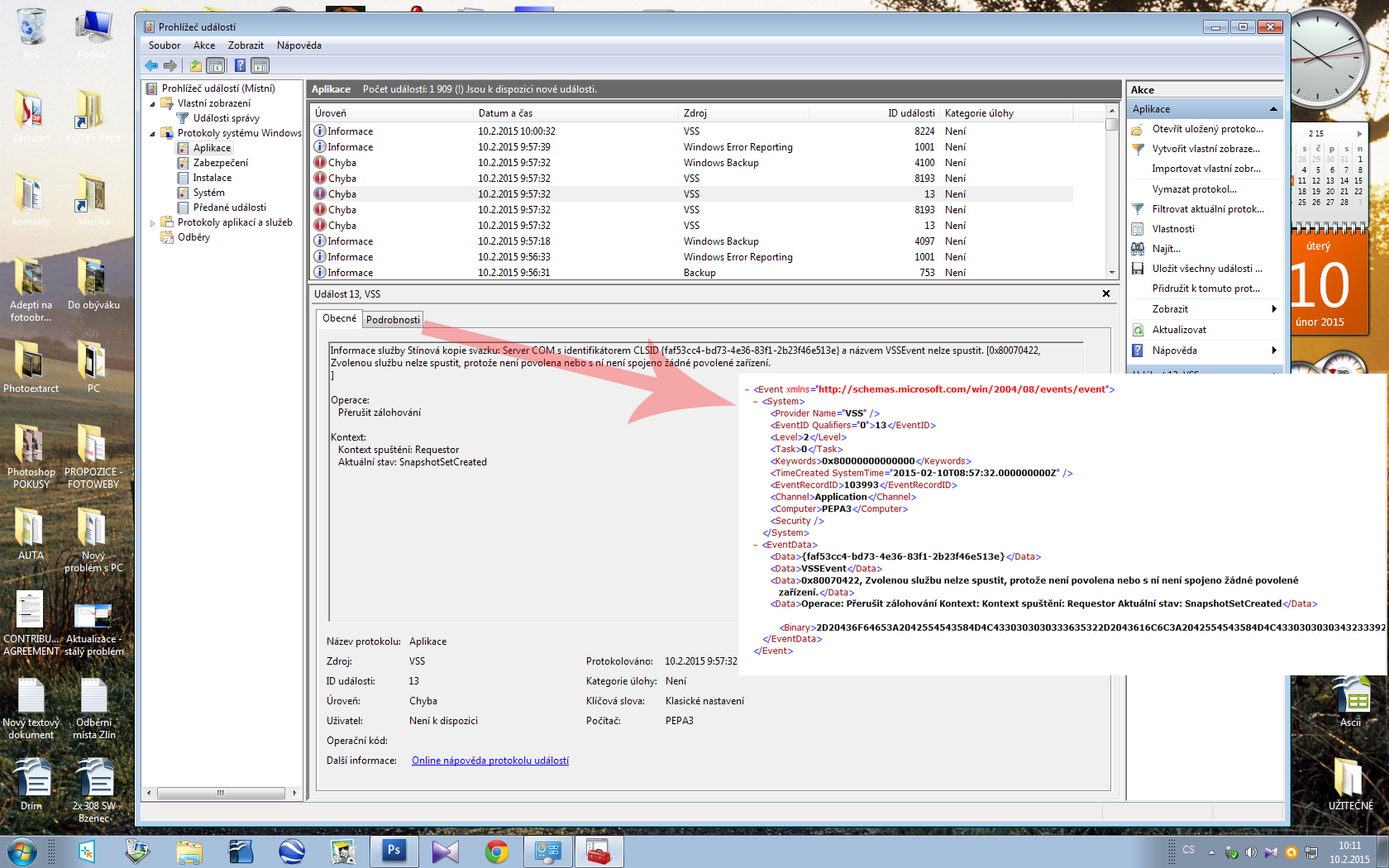This screenshot has width=1389, height=868.
Task: Select Instalace log in the tree
Action: (x=212, y=178)
